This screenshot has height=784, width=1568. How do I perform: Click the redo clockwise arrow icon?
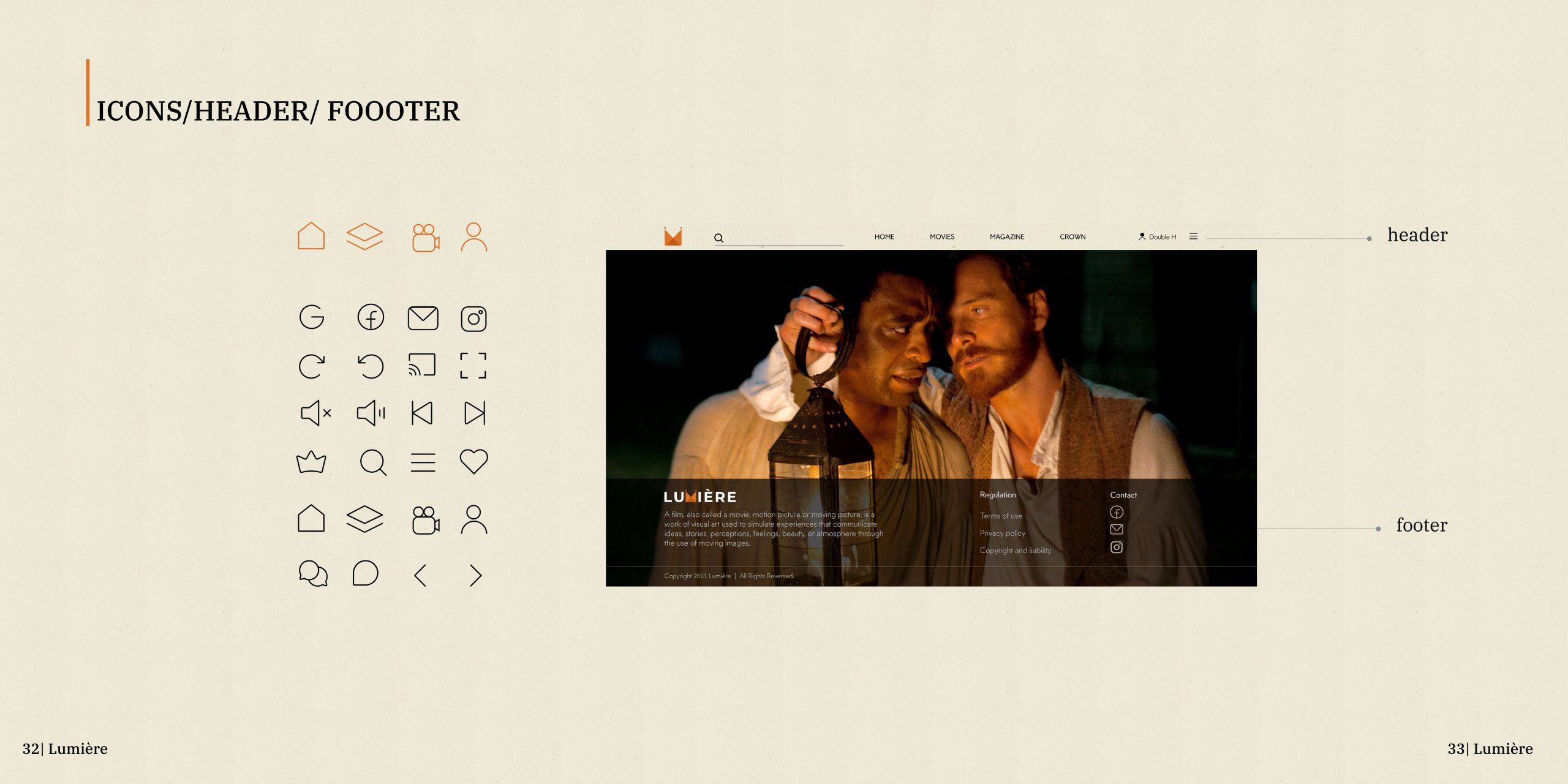tap(312, 366)
